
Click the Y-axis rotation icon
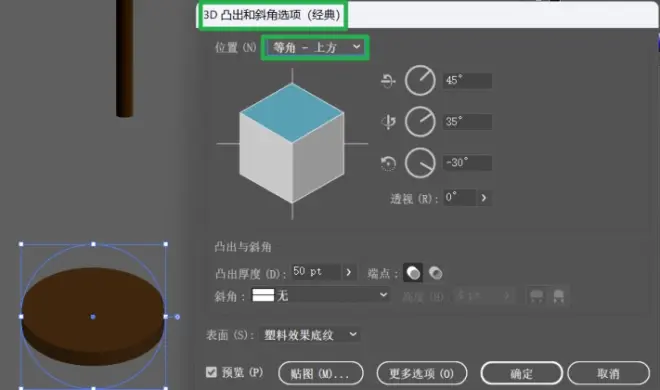pyautogui.click(x=388, y=122)
